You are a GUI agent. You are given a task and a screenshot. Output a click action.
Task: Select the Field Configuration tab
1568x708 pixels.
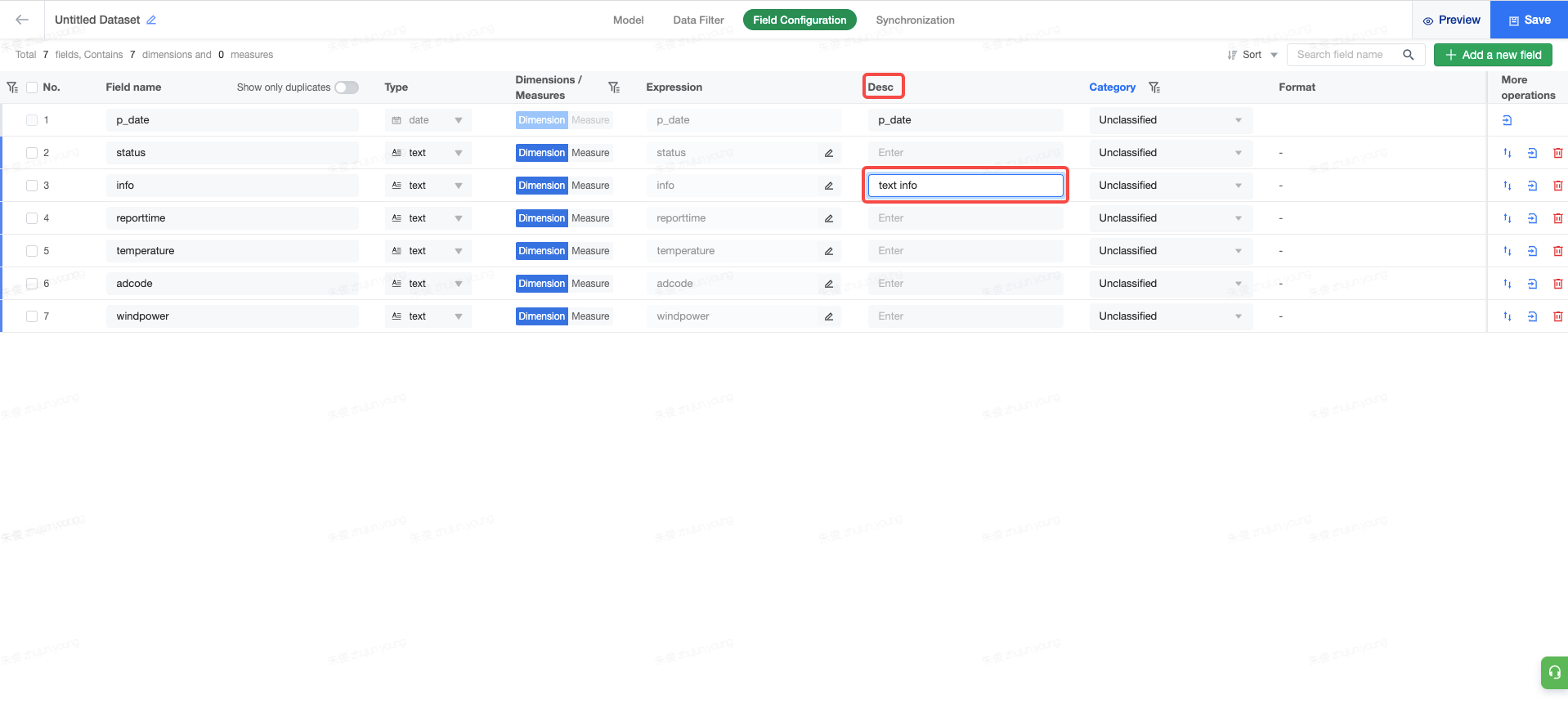coord(800,20)
